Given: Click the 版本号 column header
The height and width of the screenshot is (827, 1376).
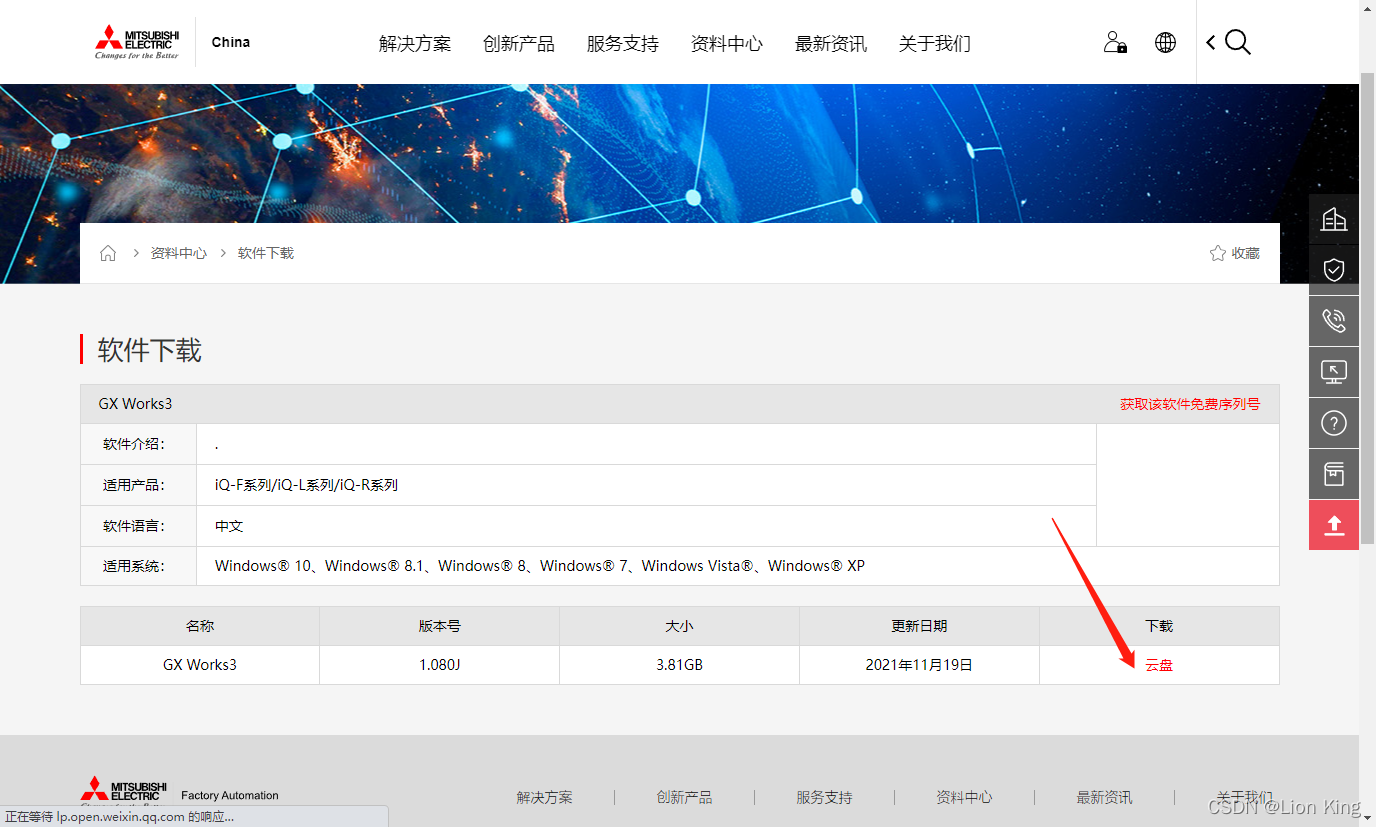Looking at the screenshot, I should (x=440, y=626).
